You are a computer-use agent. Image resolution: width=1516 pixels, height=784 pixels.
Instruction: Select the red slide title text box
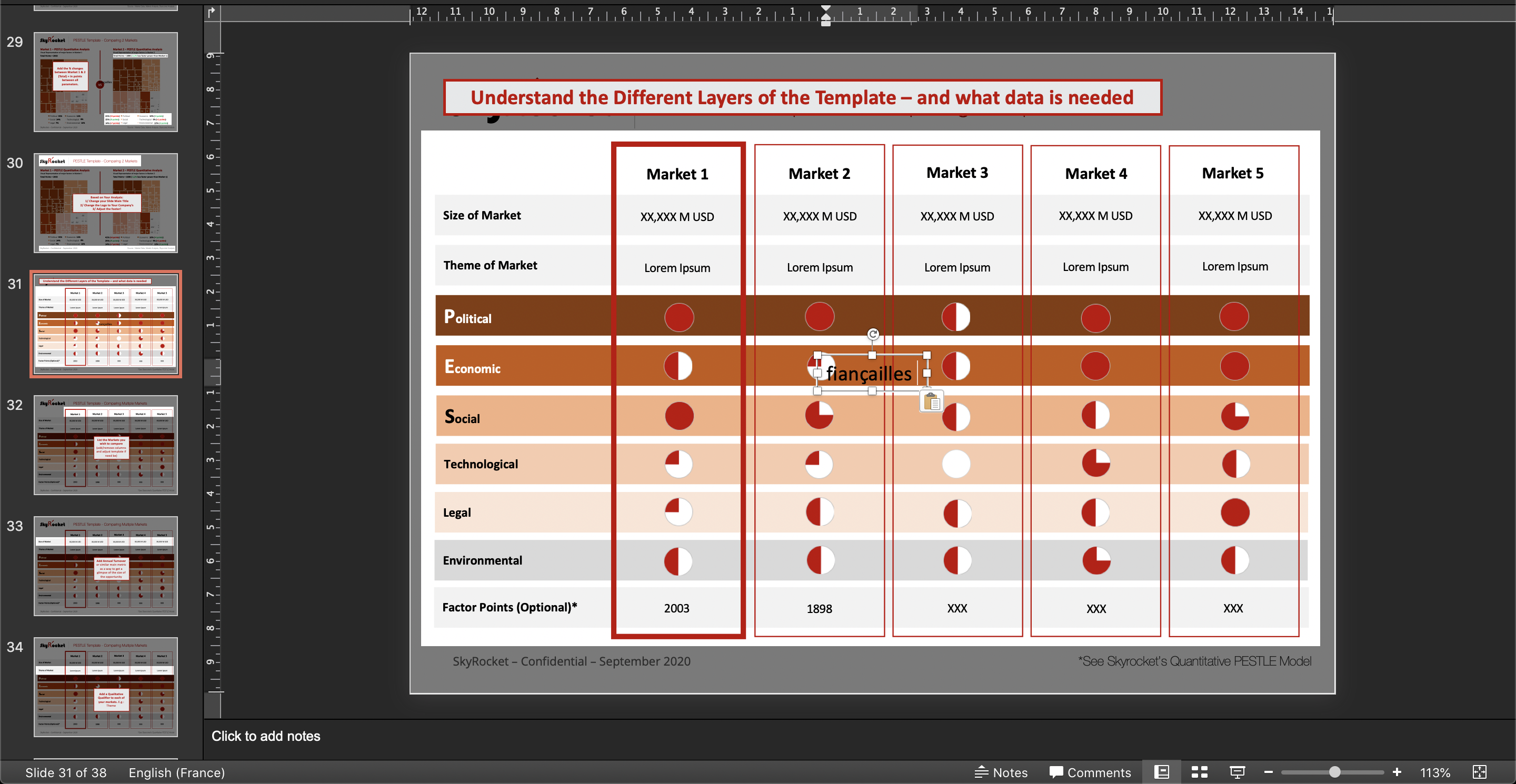point(802,98)
